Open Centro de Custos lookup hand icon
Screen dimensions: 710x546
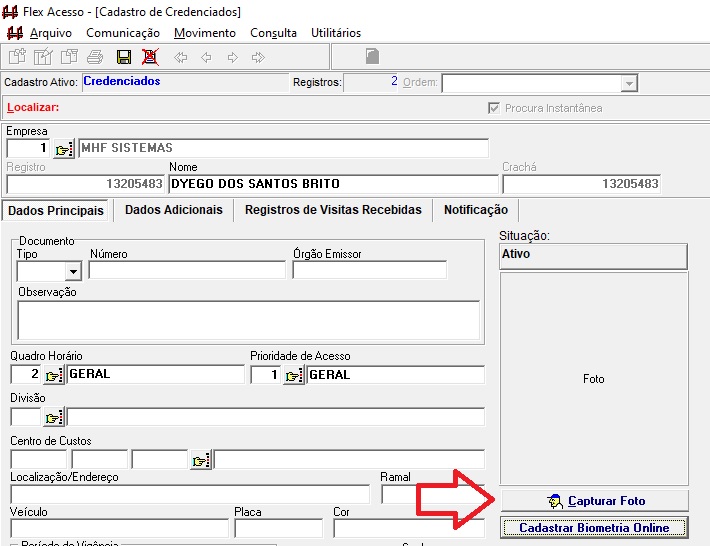pos(201,460)
